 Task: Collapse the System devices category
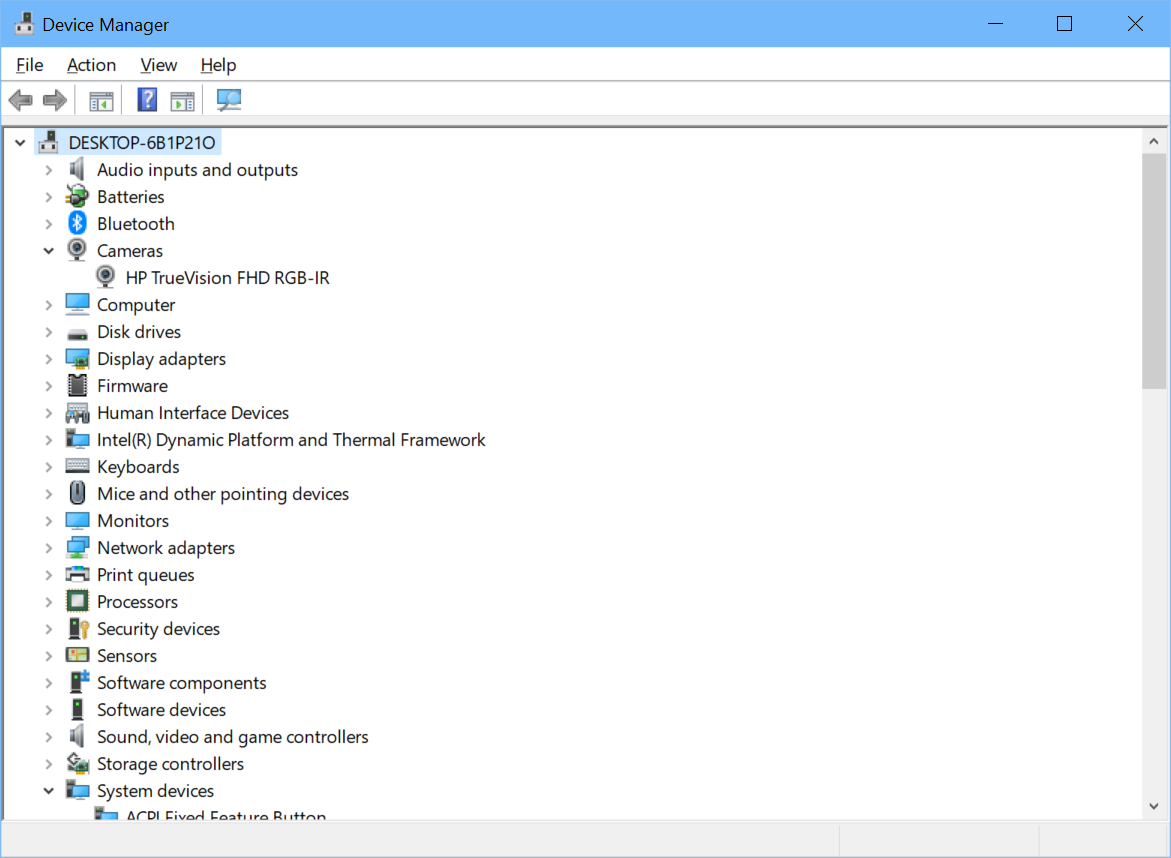[48, 790]
